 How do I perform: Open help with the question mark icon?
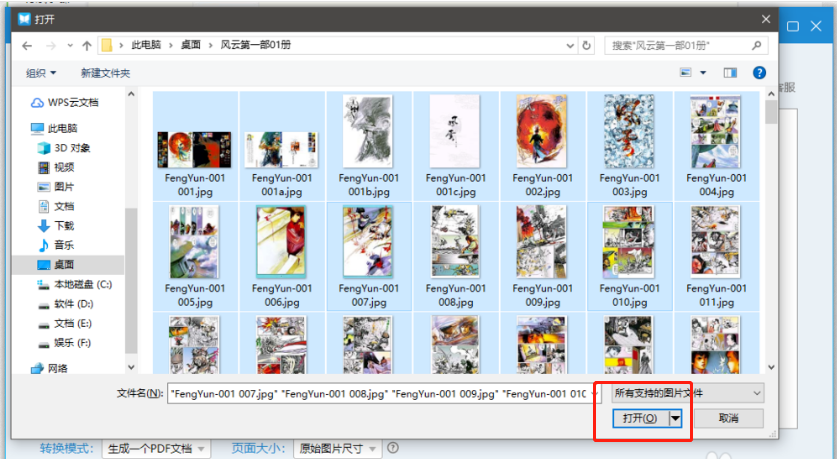click(759, 73)
